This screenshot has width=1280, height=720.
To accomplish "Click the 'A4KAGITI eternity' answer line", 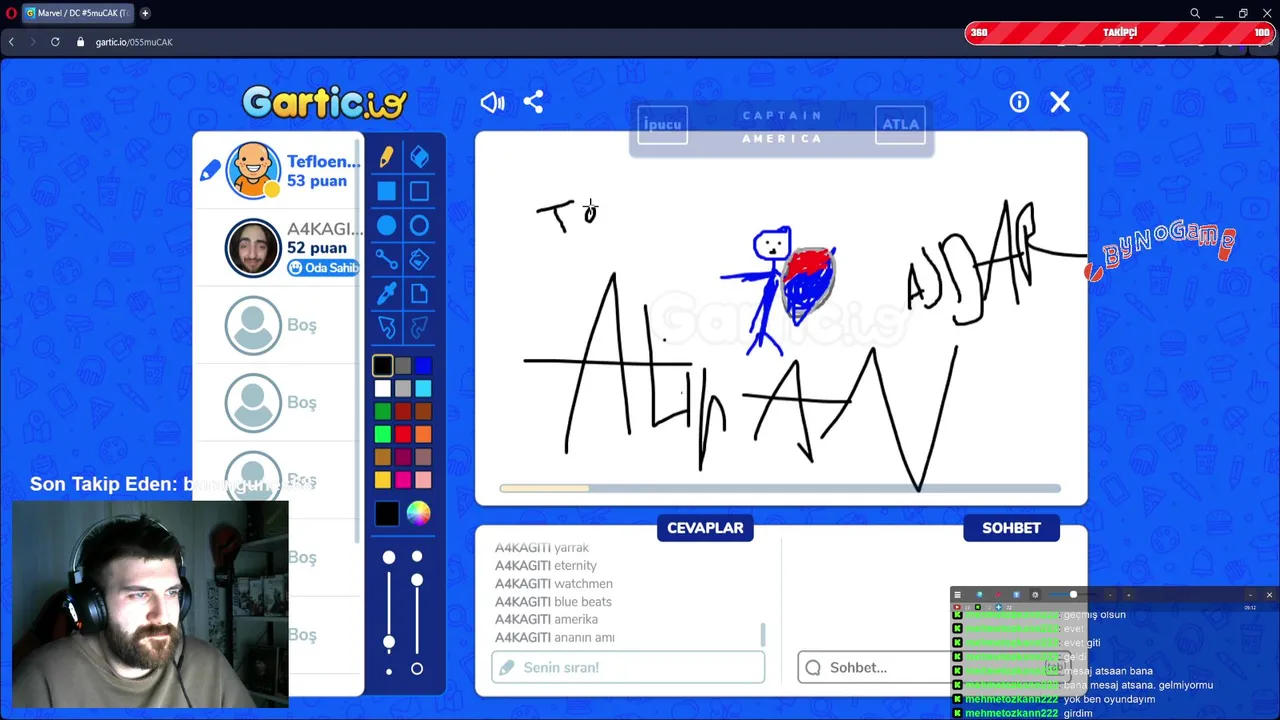I will pyautogui.click(x=546, y=566).
